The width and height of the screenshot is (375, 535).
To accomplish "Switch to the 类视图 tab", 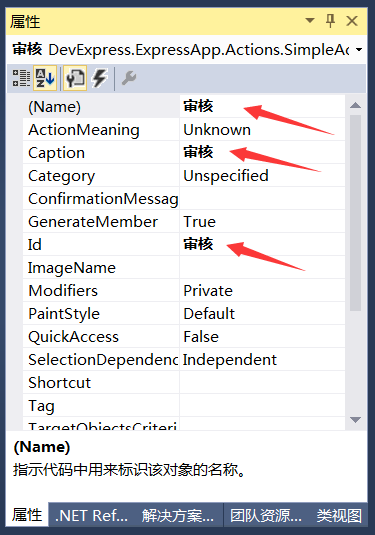I will click(339, 516).
